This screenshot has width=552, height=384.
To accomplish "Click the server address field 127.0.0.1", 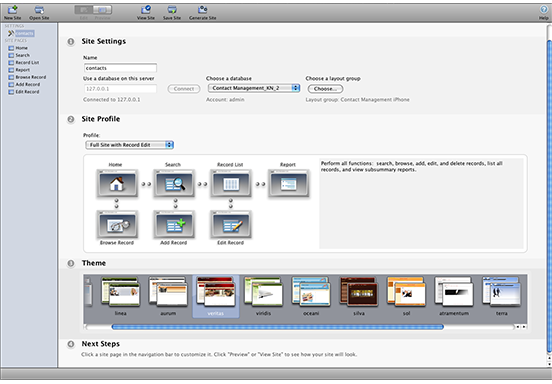I will click(120, 89).
